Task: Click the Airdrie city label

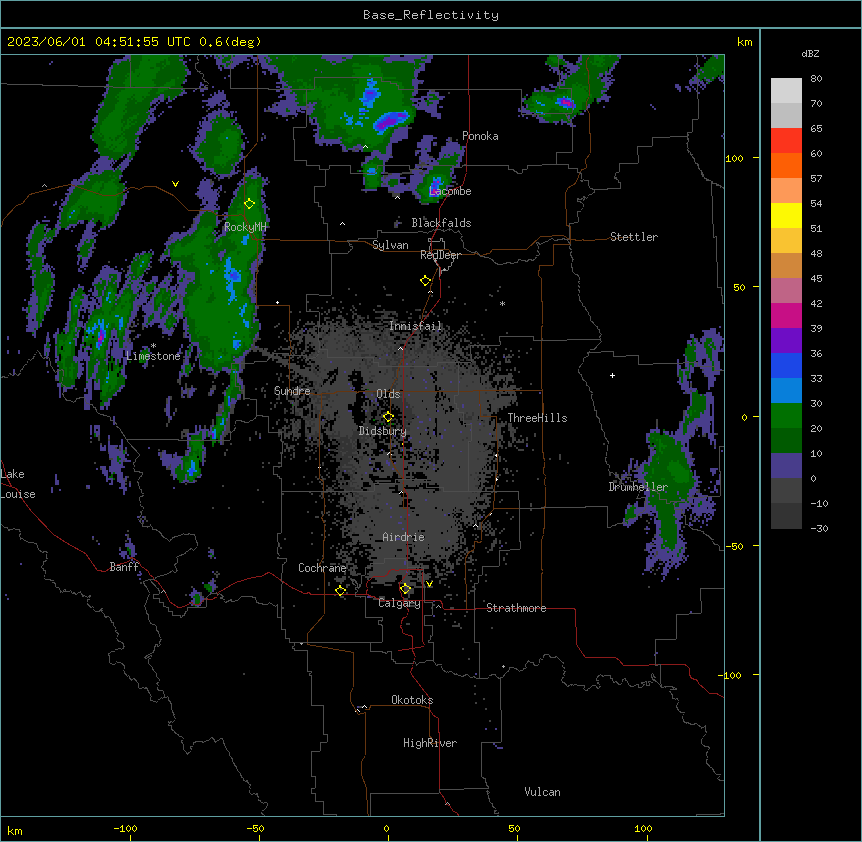Action: 403,537
